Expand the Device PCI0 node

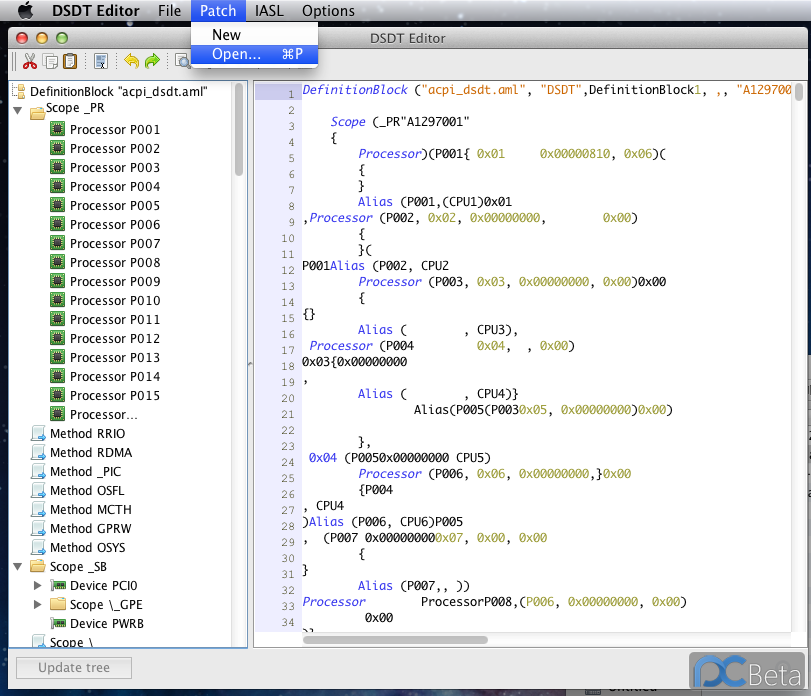[x=39, y=586]
